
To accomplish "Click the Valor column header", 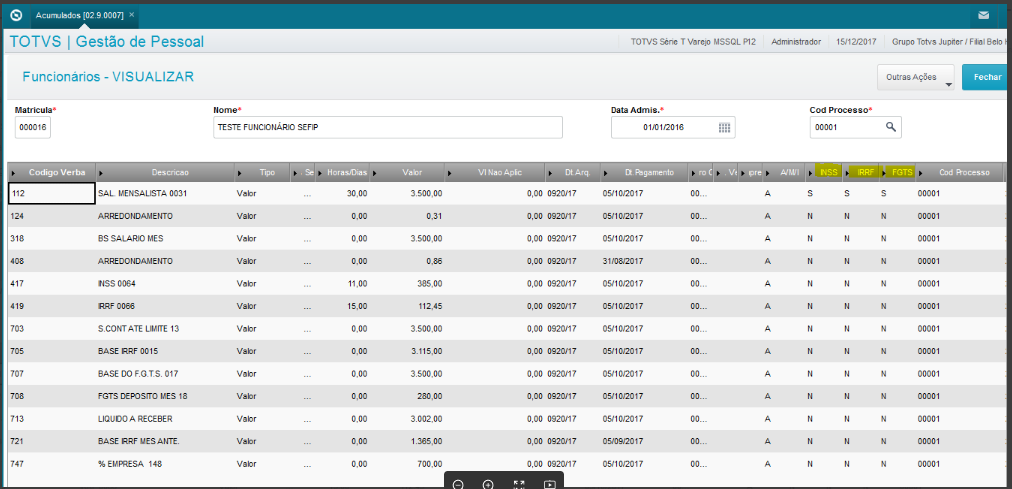I will tap(407, 172).
